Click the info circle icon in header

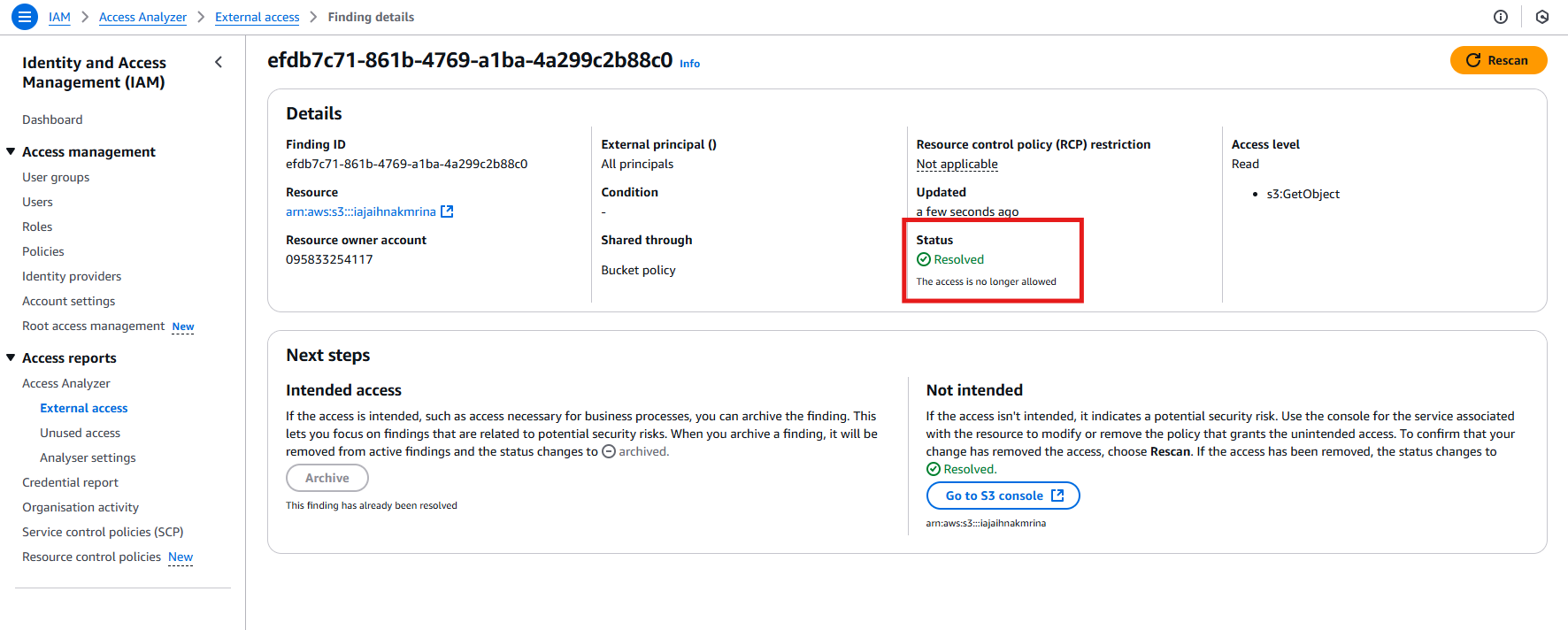1501,17
